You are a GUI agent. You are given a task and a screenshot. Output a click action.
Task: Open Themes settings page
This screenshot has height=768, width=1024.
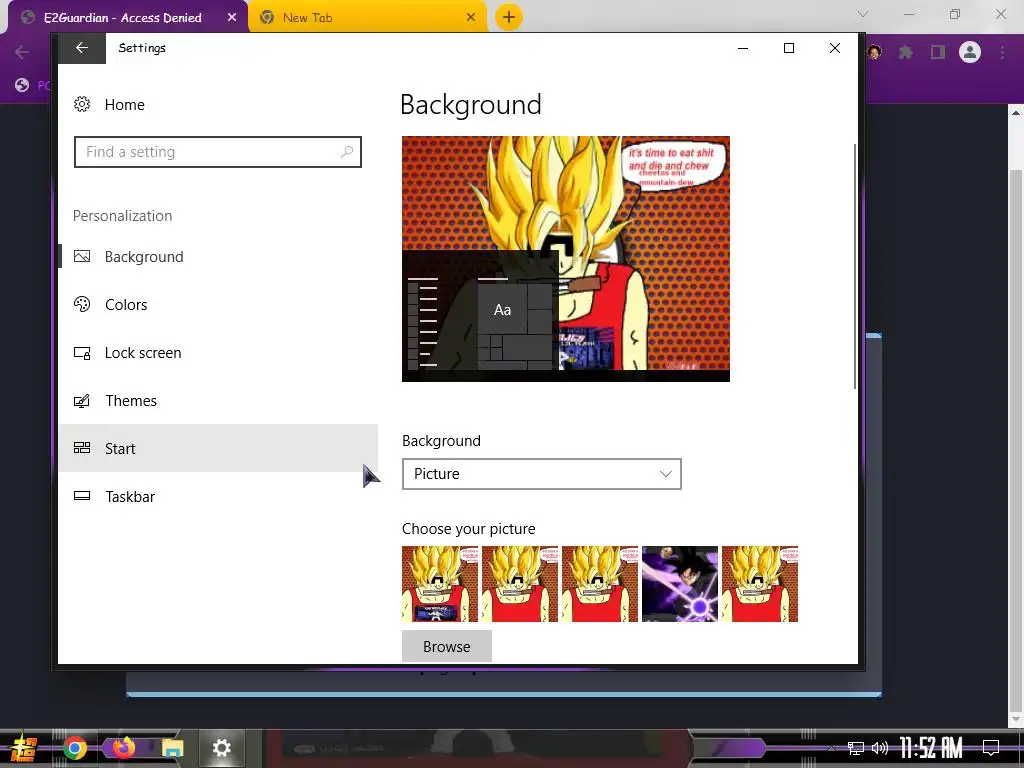[217, 400]
